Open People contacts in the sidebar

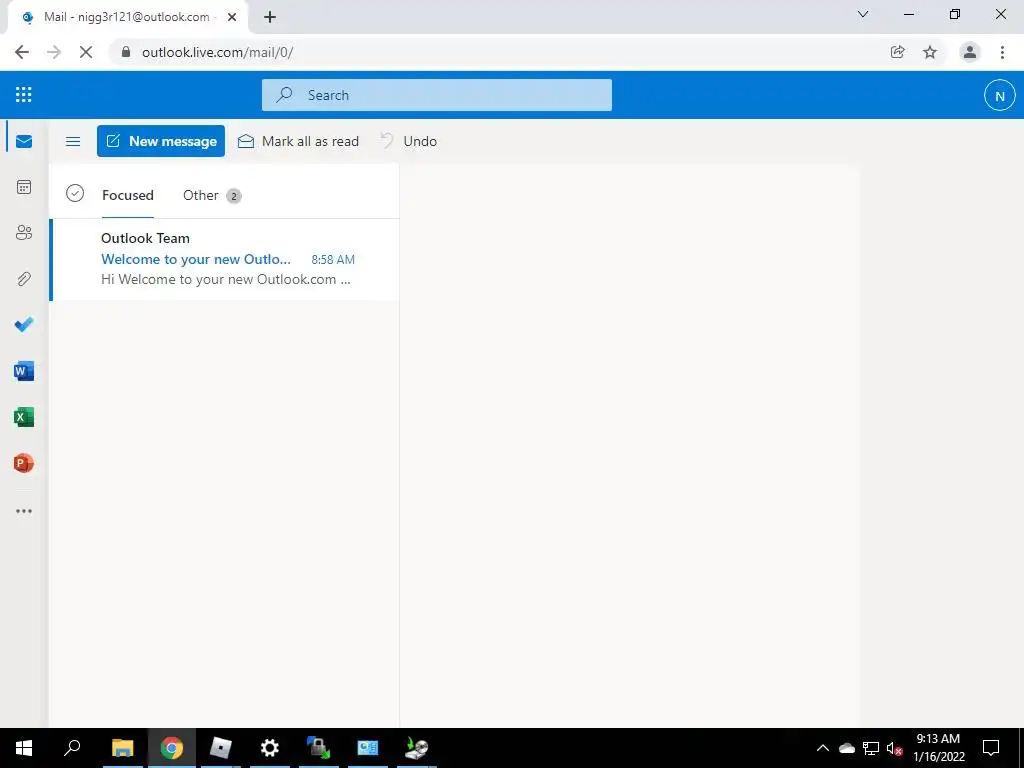click(x=24, y=233)
